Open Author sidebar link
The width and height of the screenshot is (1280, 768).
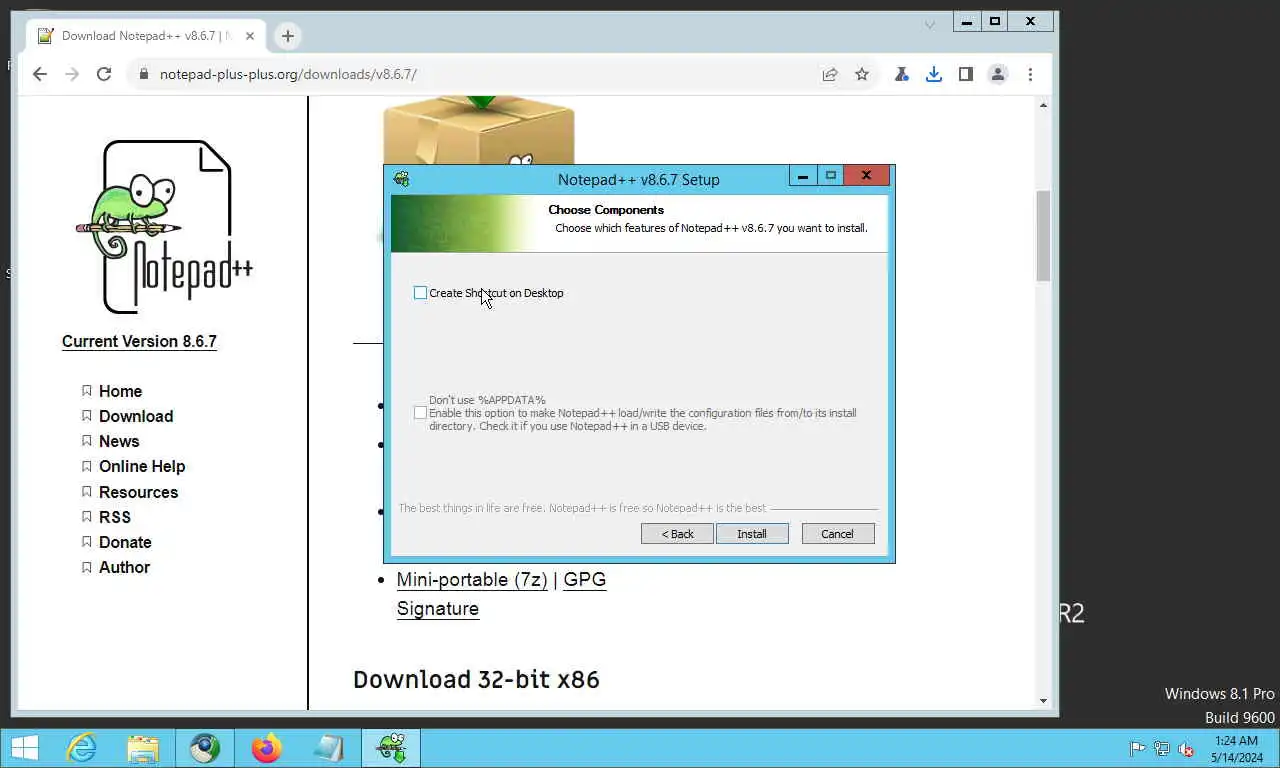click(124, 567)
